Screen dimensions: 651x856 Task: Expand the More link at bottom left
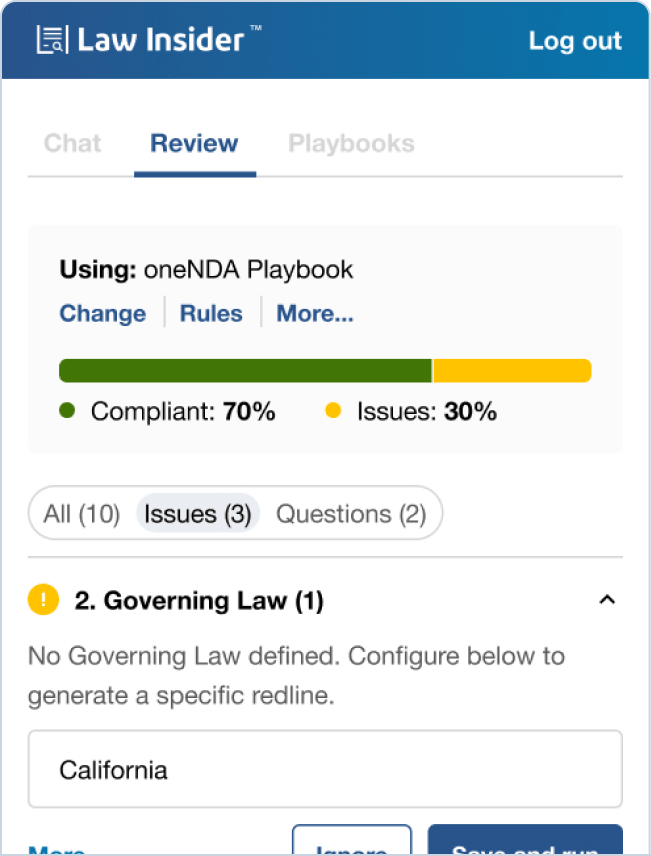tap(57, 849)
